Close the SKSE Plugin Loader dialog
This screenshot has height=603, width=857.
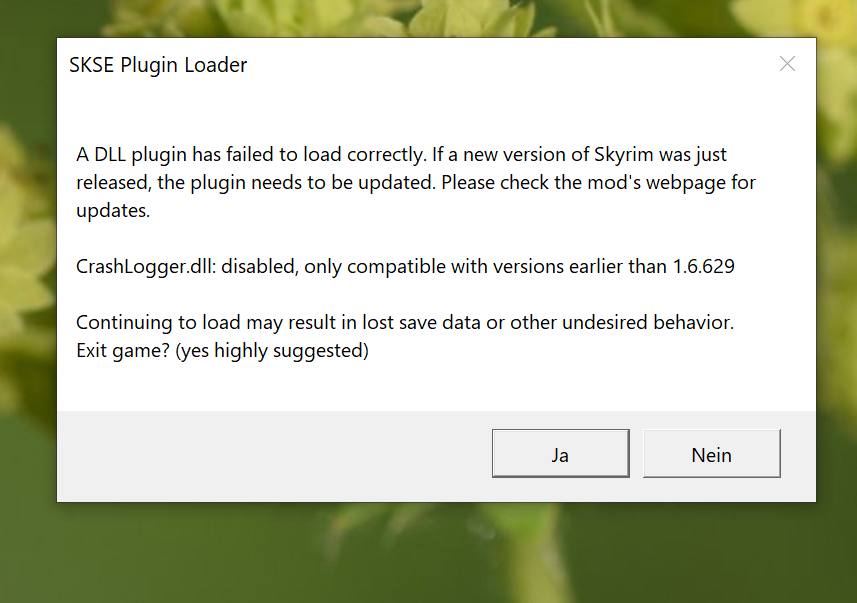click(x=787, y=64)
